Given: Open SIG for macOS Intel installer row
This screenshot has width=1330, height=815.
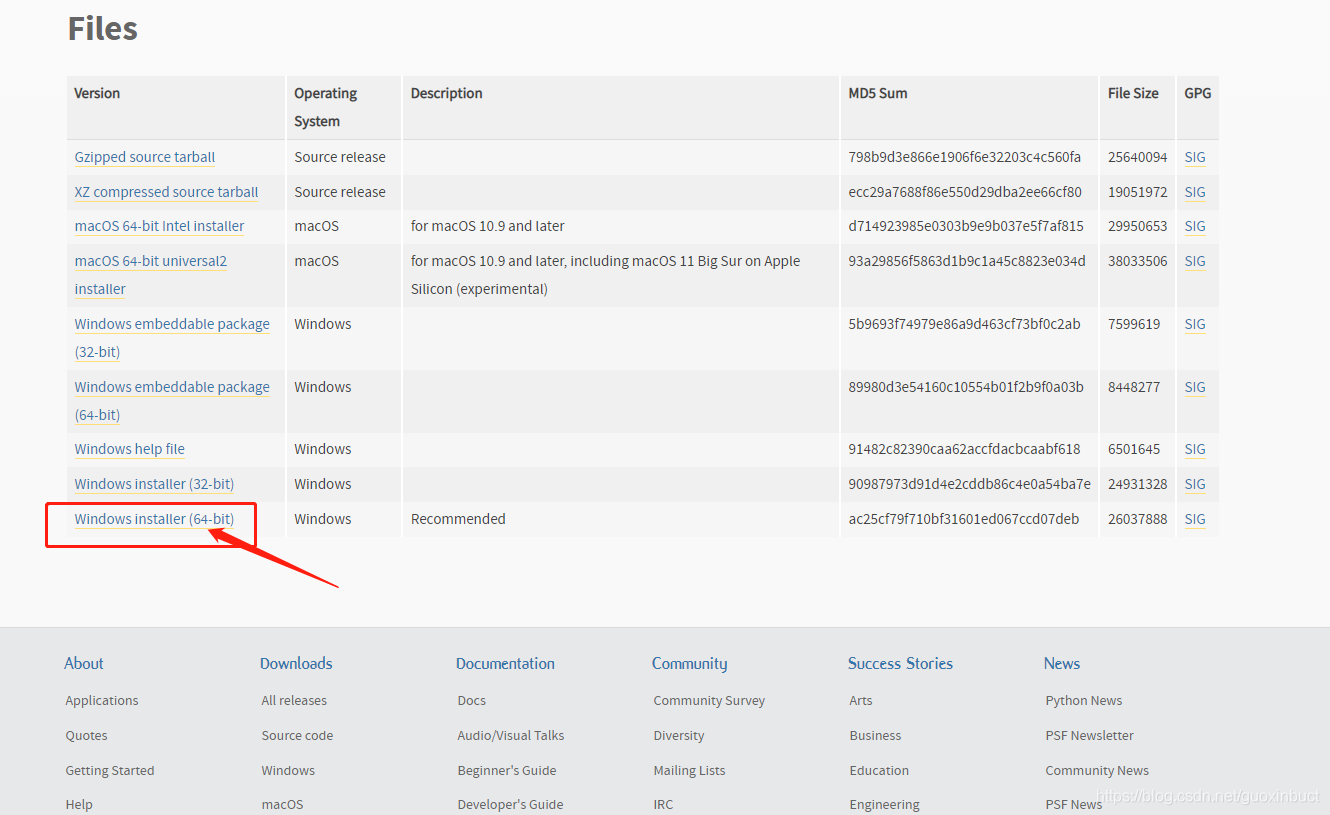Looking at the screenshot, I should click(1195, 226).
